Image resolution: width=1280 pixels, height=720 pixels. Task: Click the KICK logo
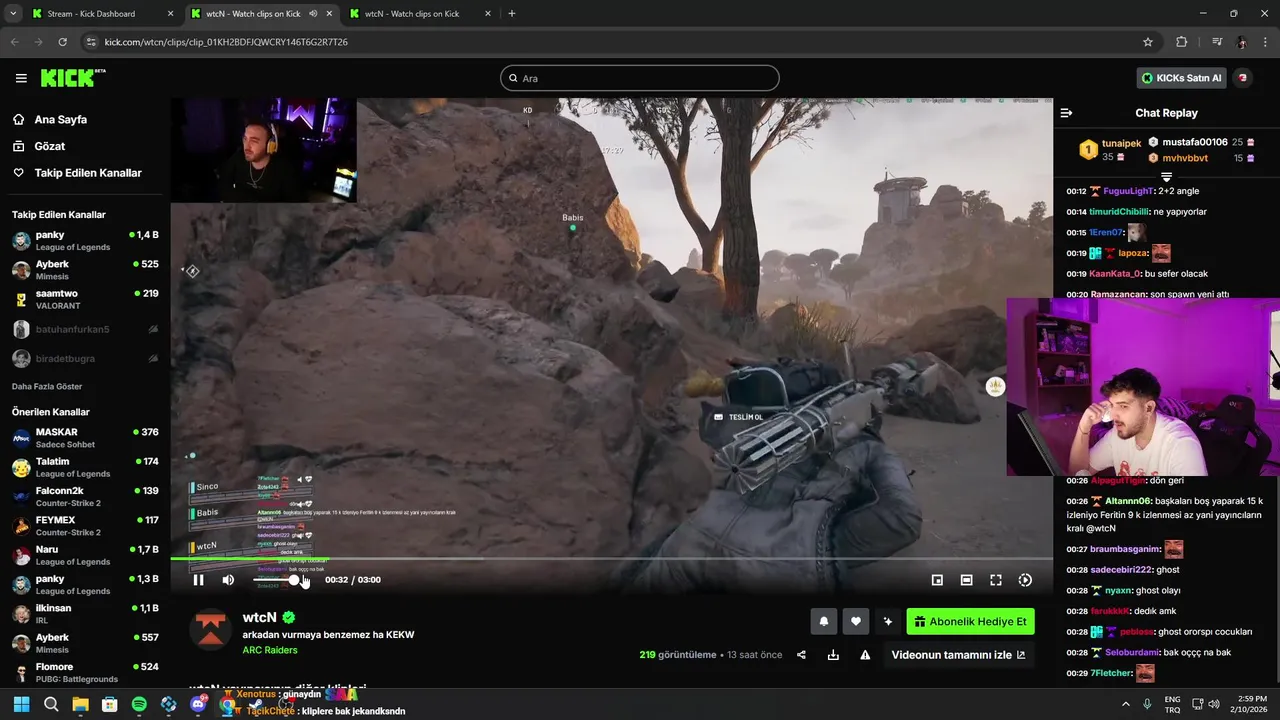[x=73, y=78]
